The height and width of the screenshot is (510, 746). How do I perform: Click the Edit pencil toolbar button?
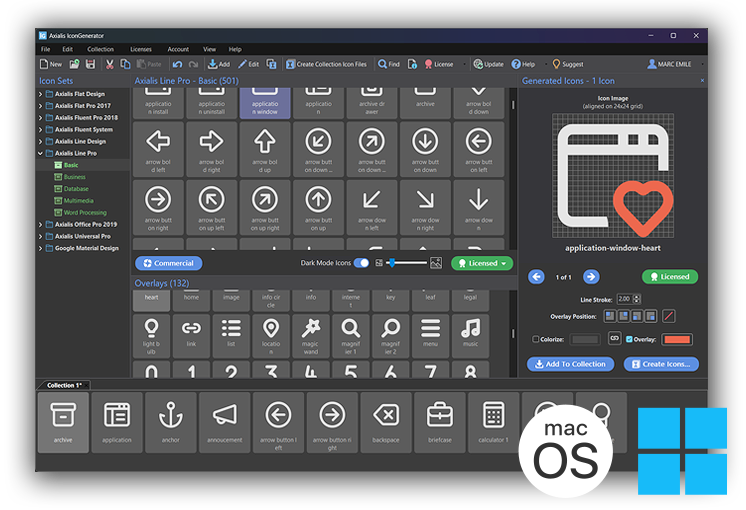248,64
